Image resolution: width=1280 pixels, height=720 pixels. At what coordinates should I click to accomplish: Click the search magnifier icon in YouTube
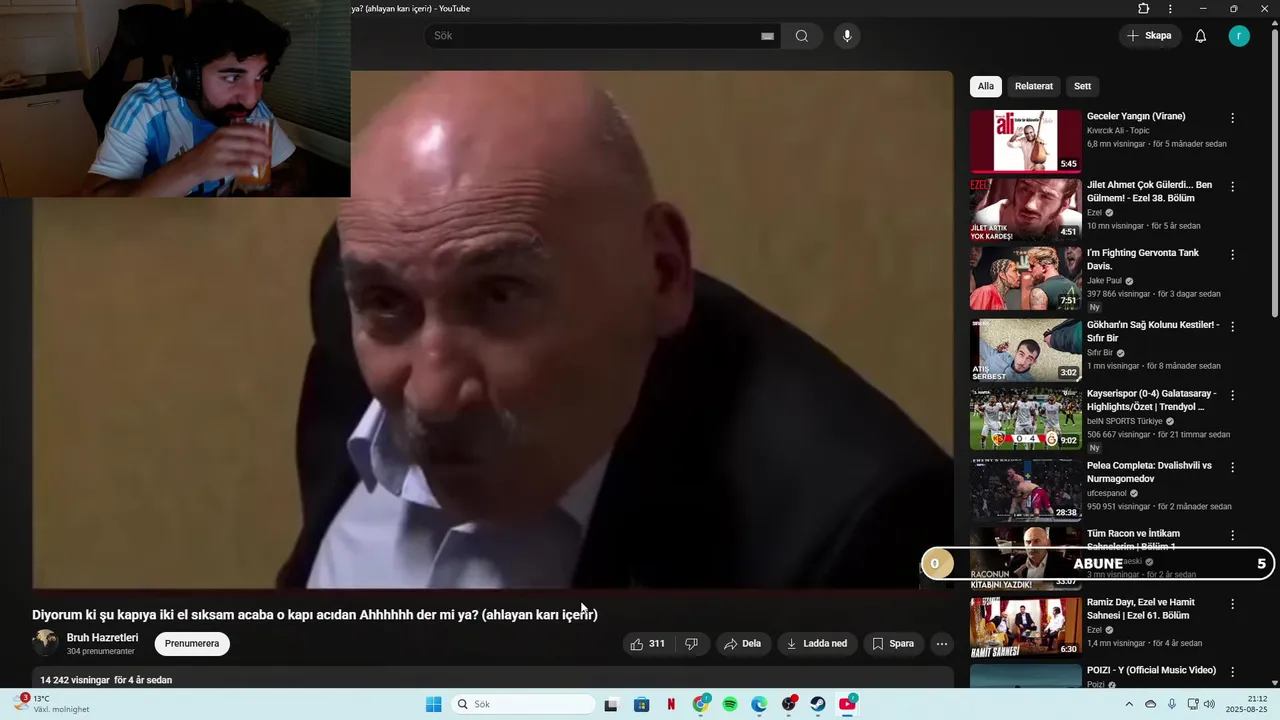click(x=802, y=36)
